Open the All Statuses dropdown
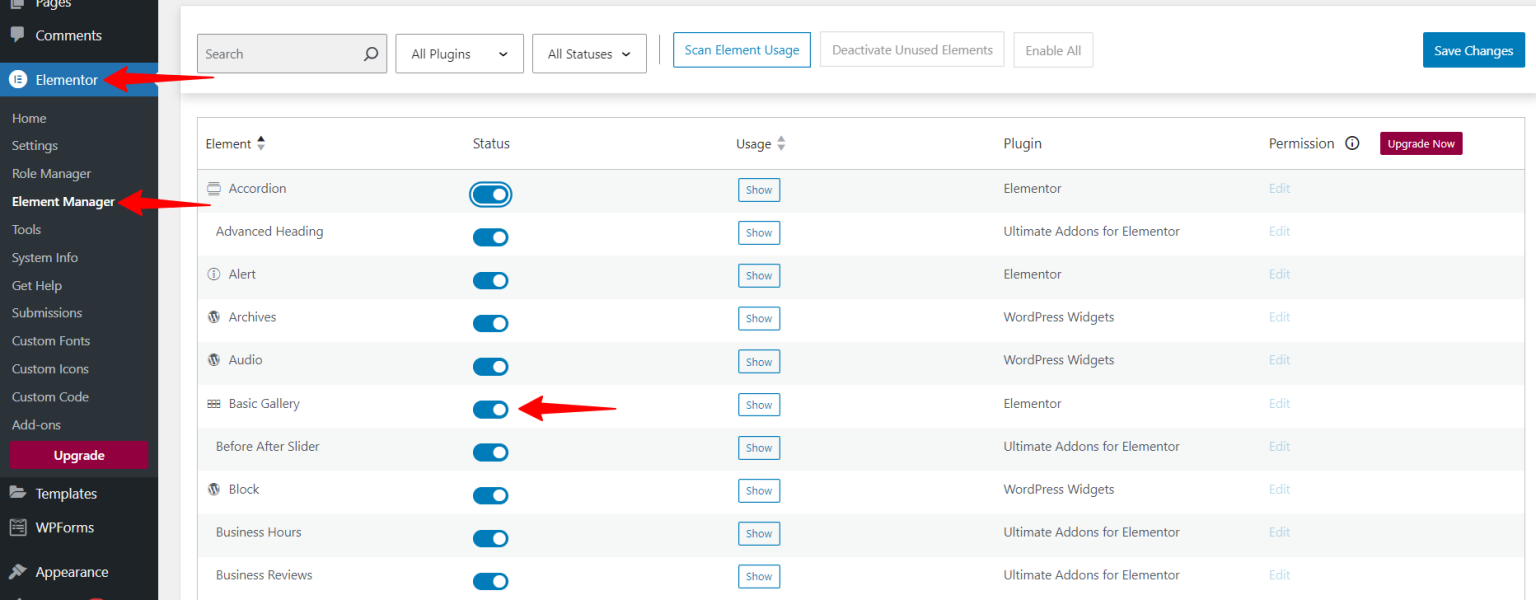The width and height of the screenshot is (1536, 600). 589,53
